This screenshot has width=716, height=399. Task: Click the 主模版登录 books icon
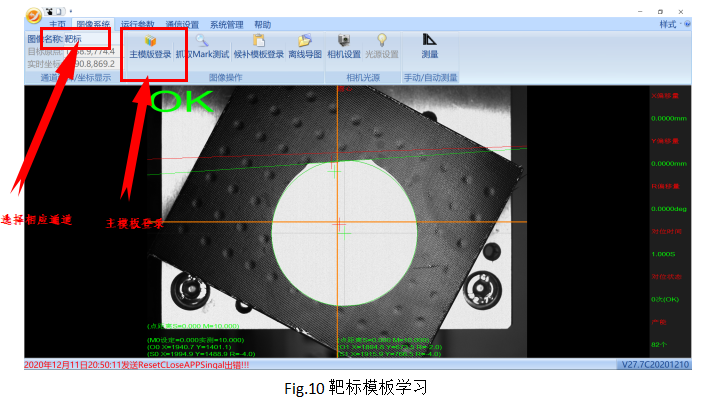pos(150,41)
